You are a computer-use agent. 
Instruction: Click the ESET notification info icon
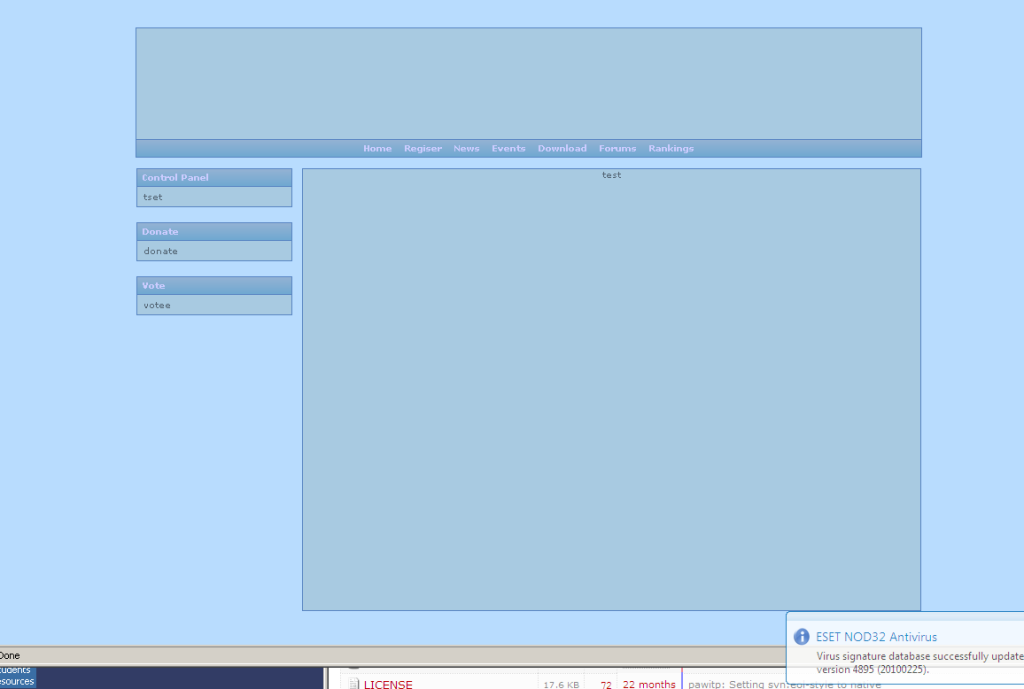pyautogui.click(x=801, y=637)
